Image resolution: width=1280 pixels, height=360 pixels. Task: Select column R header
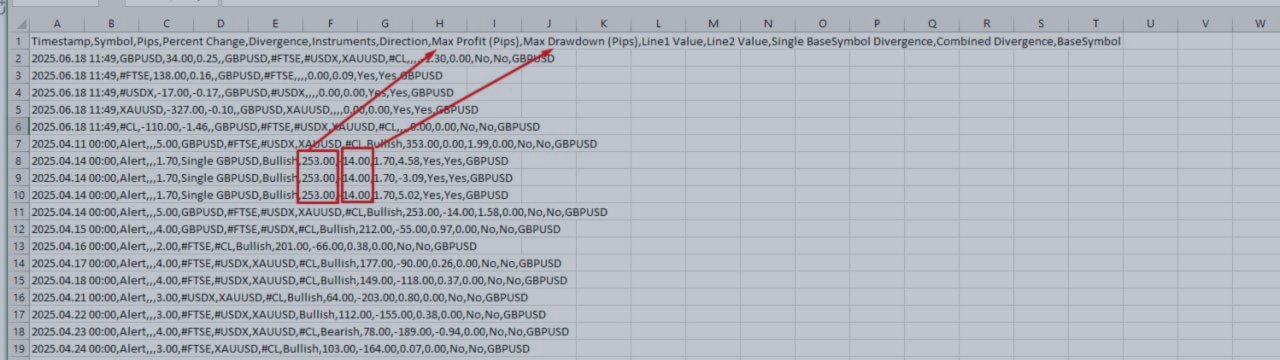pos(987,23)
